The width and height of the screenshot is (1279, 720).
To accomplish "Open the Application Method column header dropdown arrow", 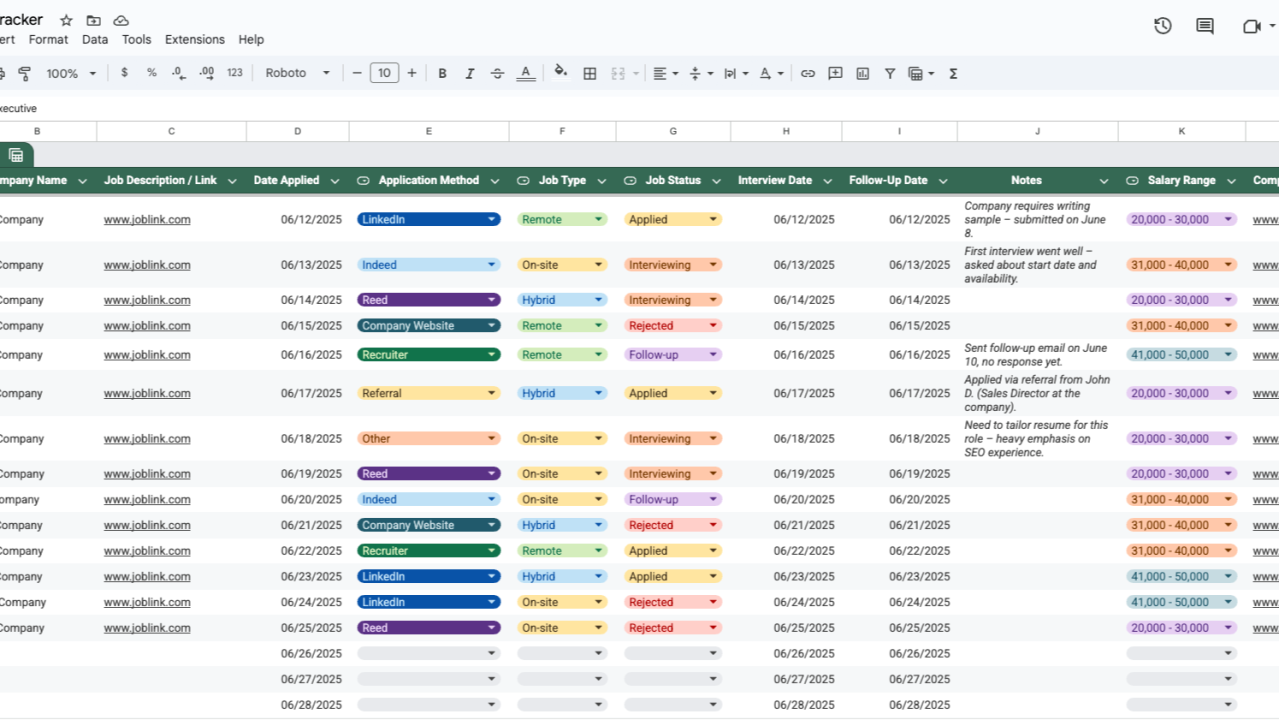I will 494,181.
